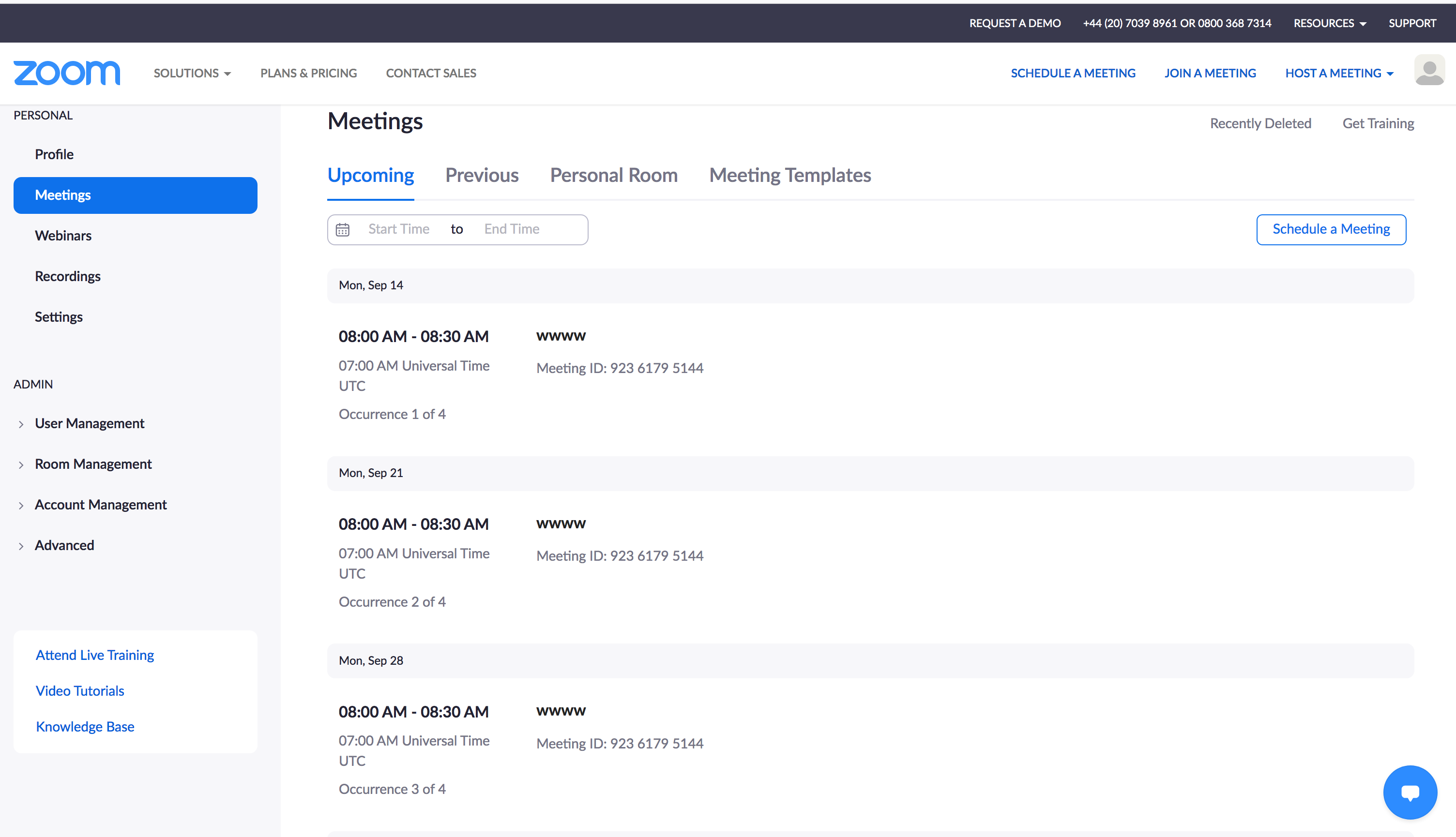Expand the Advanced admin section
Viewport: 1456px width, 837px height.
pyautogui.click(x=64, y=545)
